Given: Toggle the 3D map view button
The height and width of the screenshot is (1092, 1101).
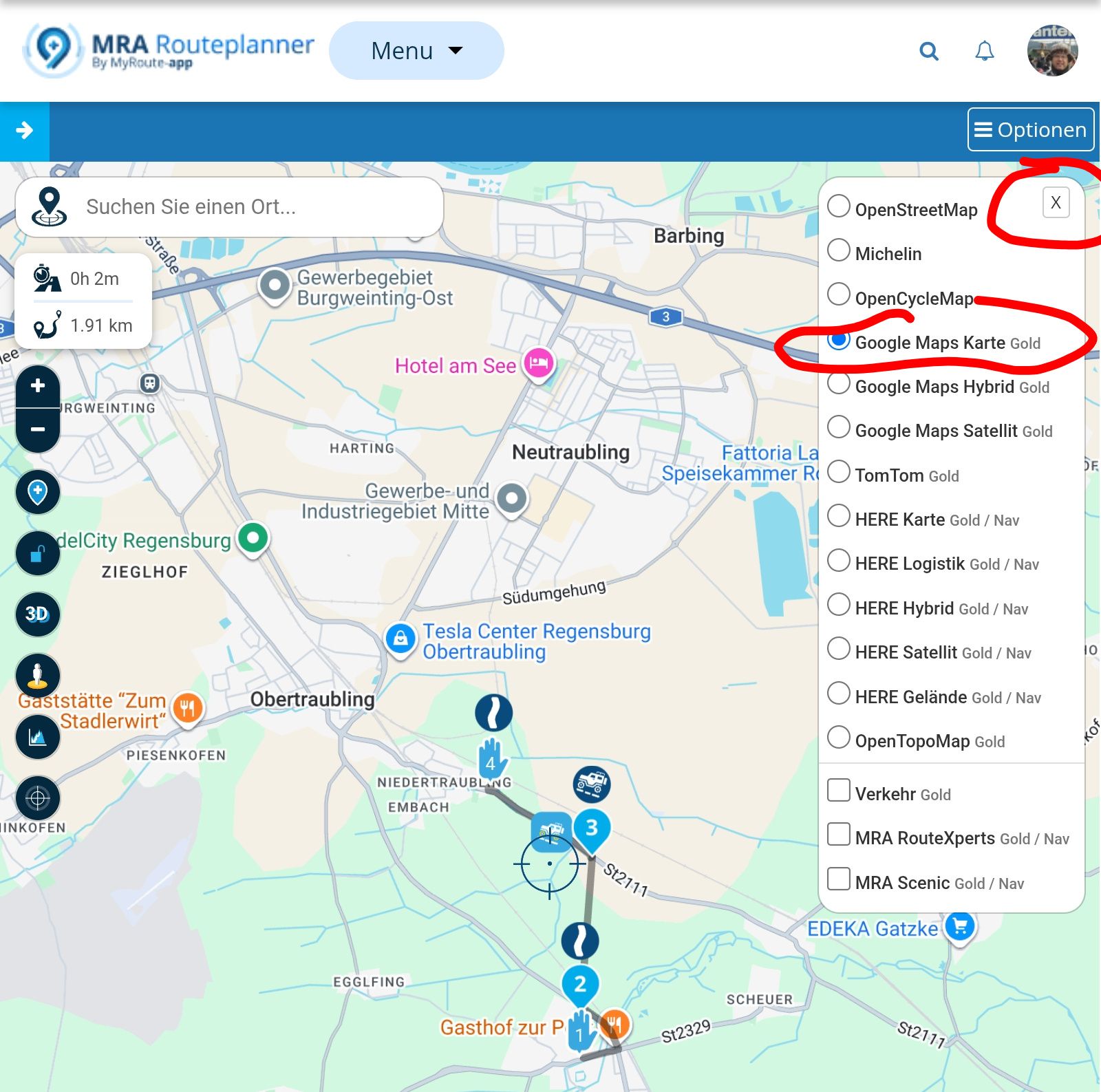Looking at the screenshot, I should tap(38, 614).
